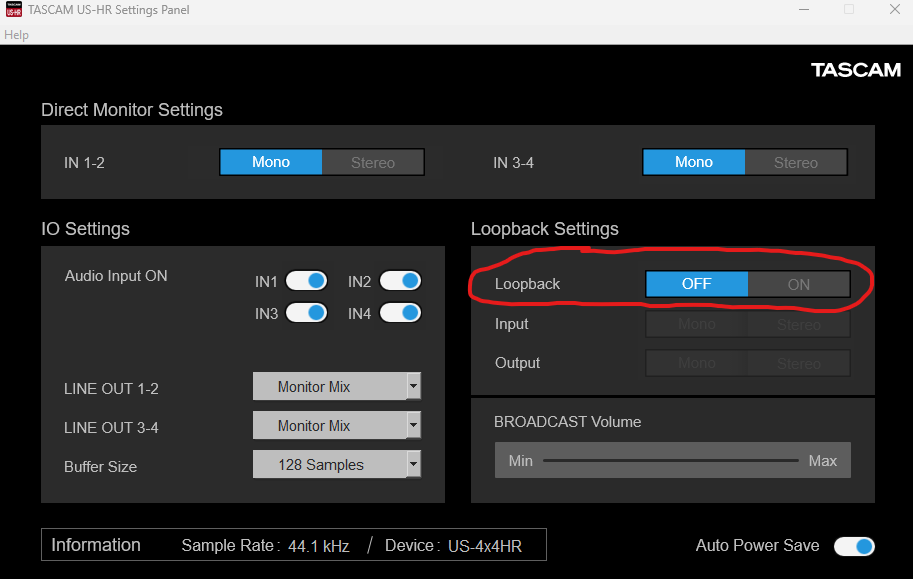Viewport: 913px width, 579px height.
Task: Toggle the IN4 audio input switch
Action: (x=400, y=313)
